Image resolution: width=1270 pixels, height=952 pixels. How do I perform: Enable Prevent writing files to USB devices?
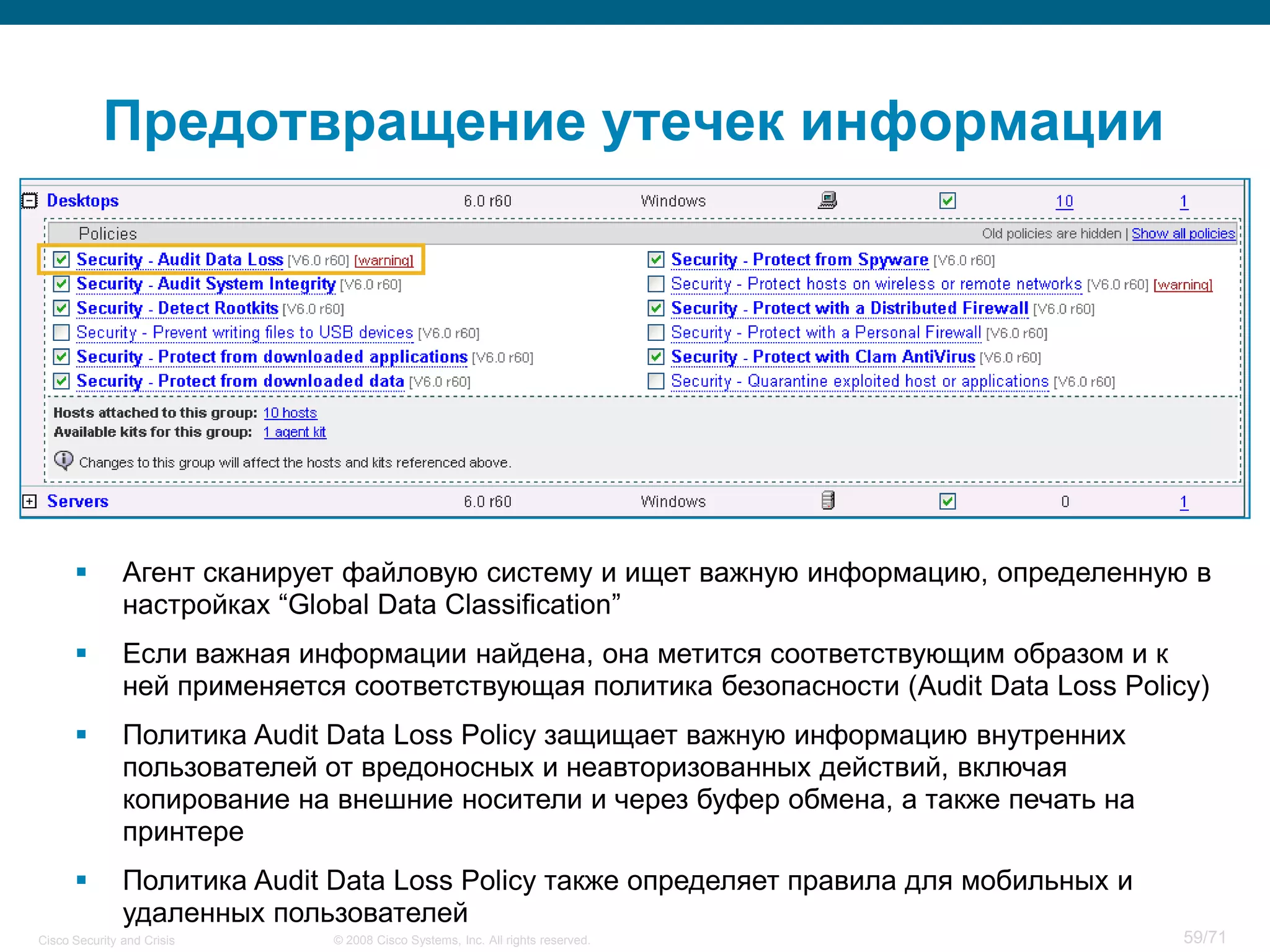coord(61,333)
